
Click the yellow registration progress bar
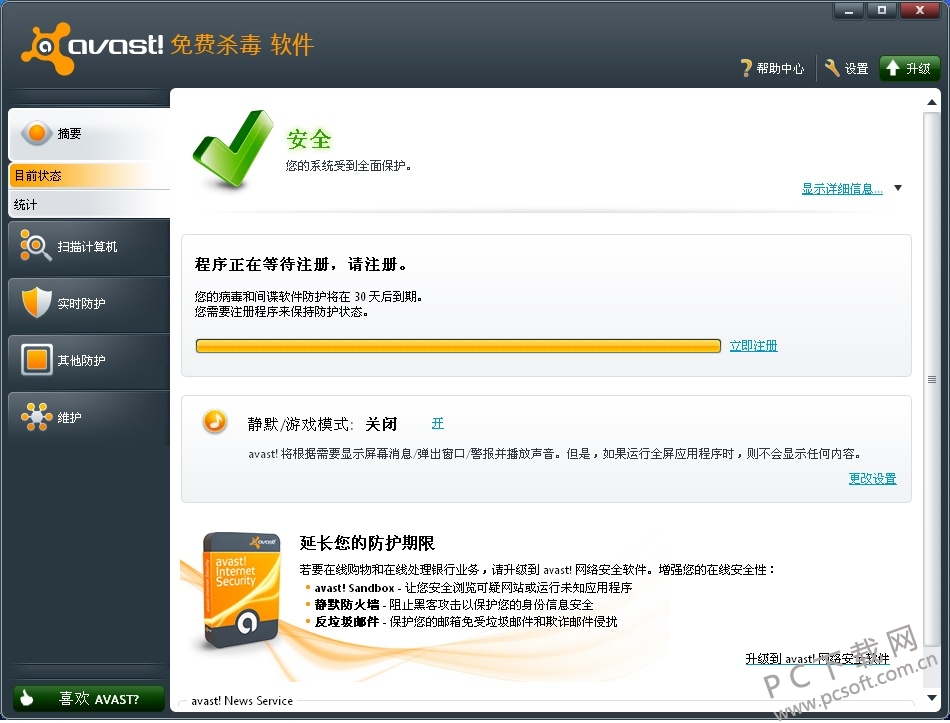(x=458, y=345)
